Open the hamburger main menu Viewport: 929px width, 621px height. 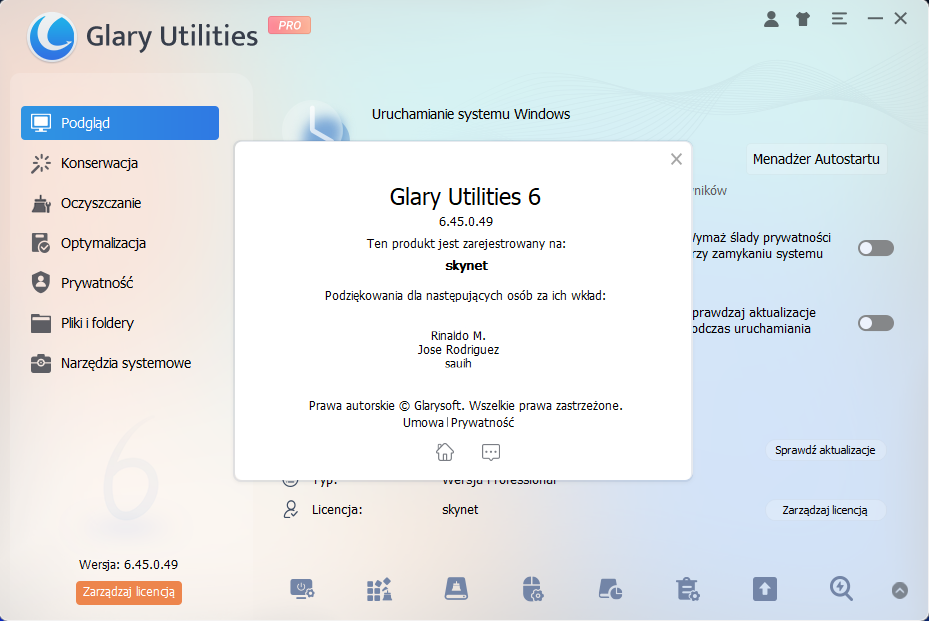coord(839,19)
